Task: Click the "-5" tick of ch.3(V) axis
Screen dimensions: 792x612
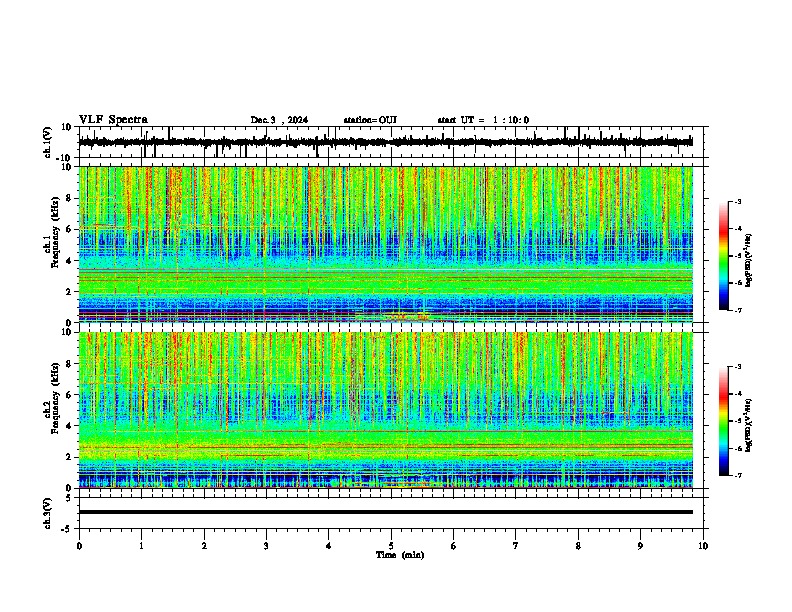Action: click(67, 529)
